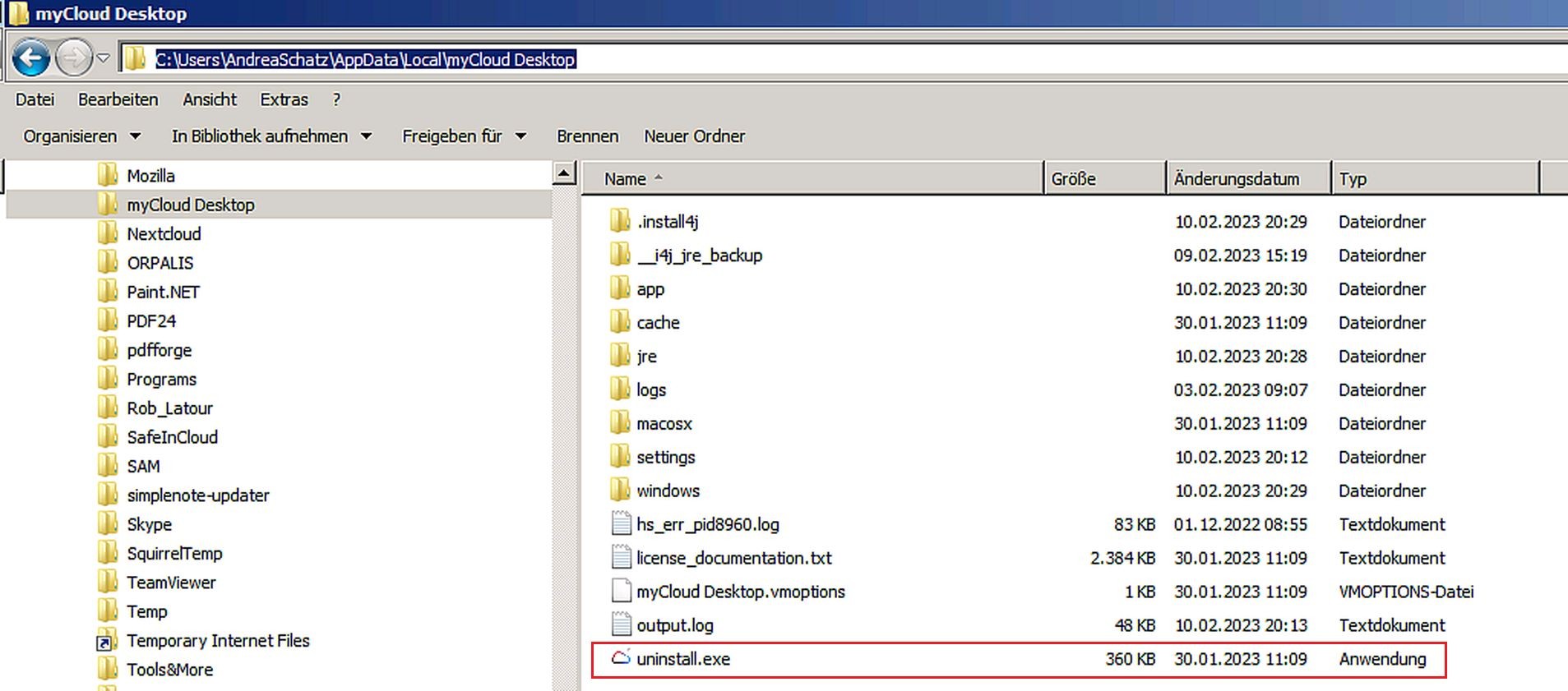Select the 09.02.2023 15:19 date cell
Image resolution: width=1568 pixels, height=691 pixels.
1241,255
